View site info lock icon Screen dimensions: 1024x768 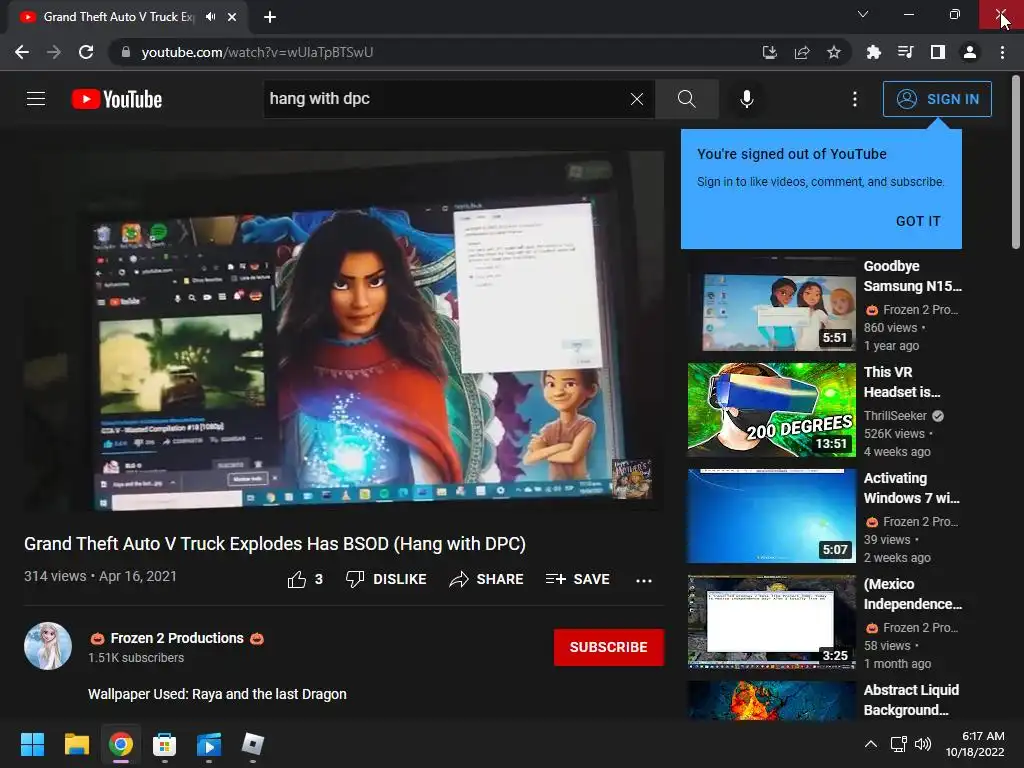(125, 52)
